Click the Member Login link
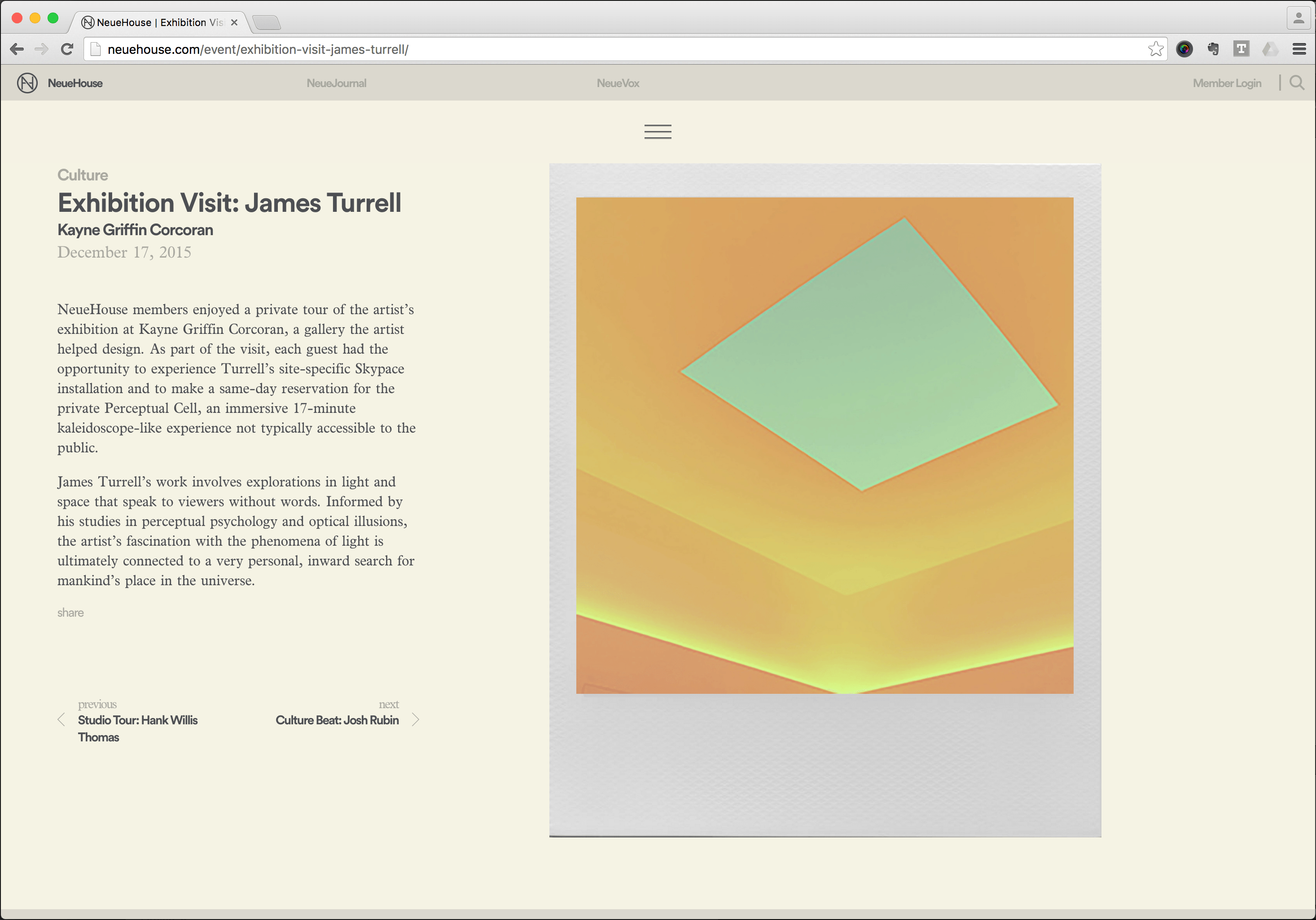The height and width of the screenshot is (920, 1316). pyautogui.click(x=1227, y=83)
